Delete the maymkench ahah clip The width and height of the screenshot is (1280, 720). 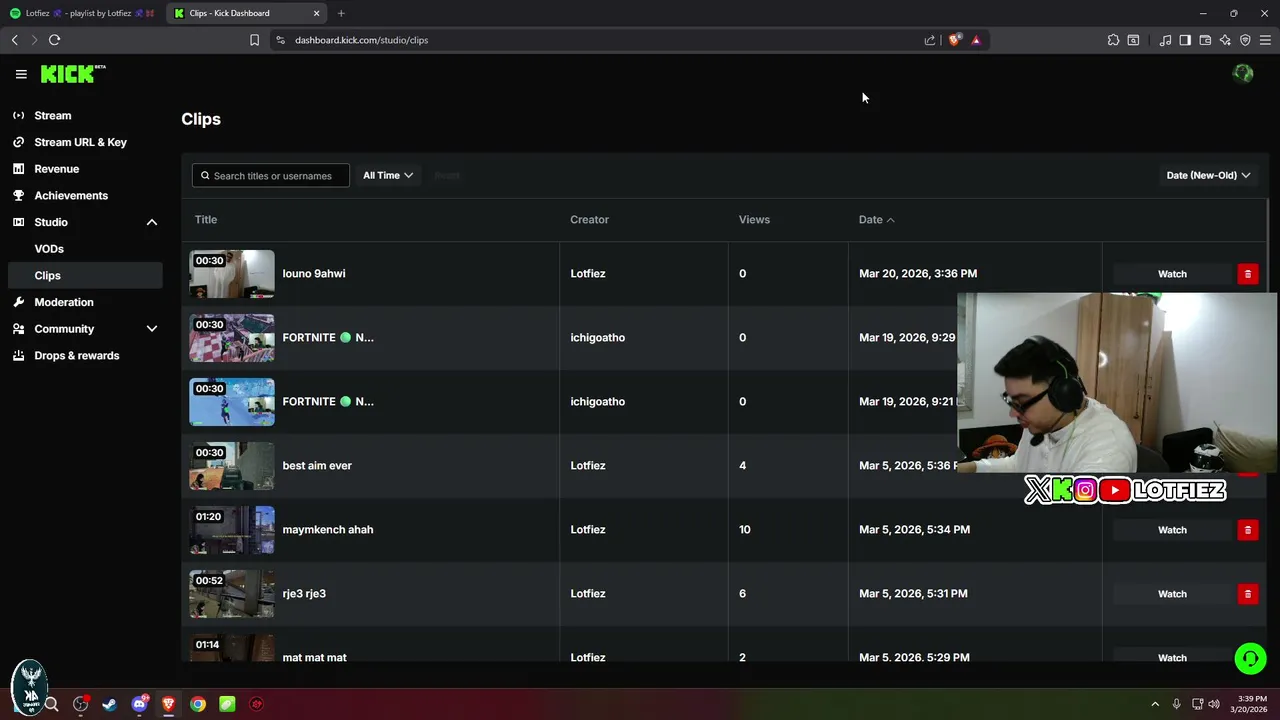1248,530
